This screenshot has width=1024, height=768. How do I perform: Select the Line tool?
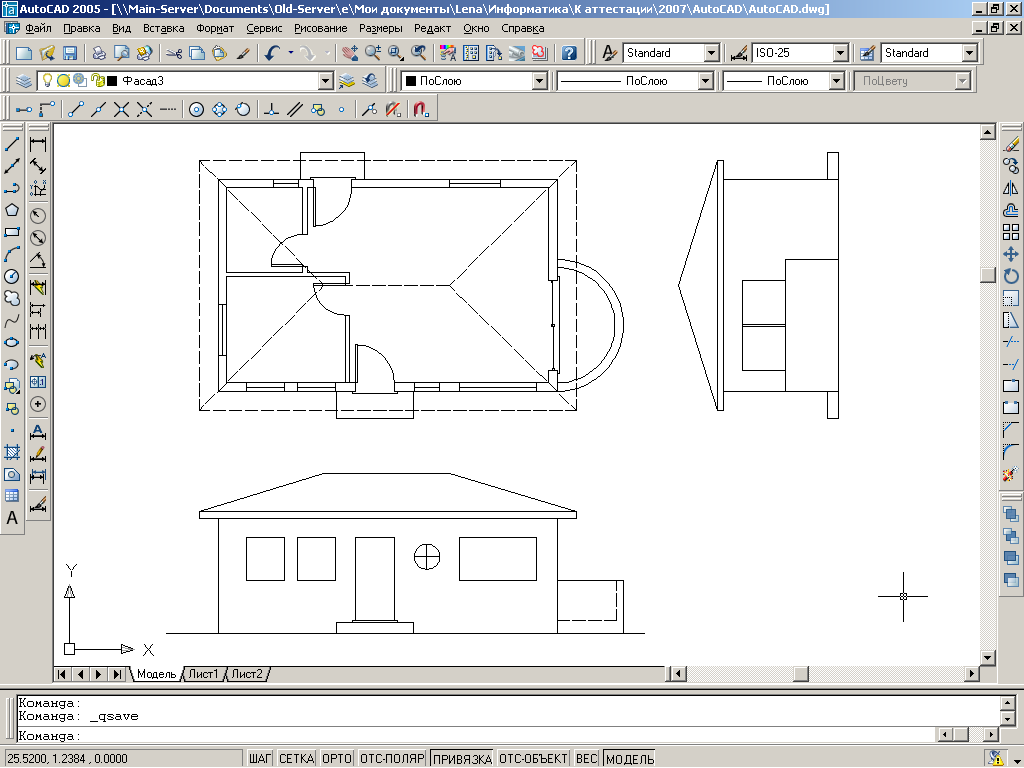coord(12,143)
